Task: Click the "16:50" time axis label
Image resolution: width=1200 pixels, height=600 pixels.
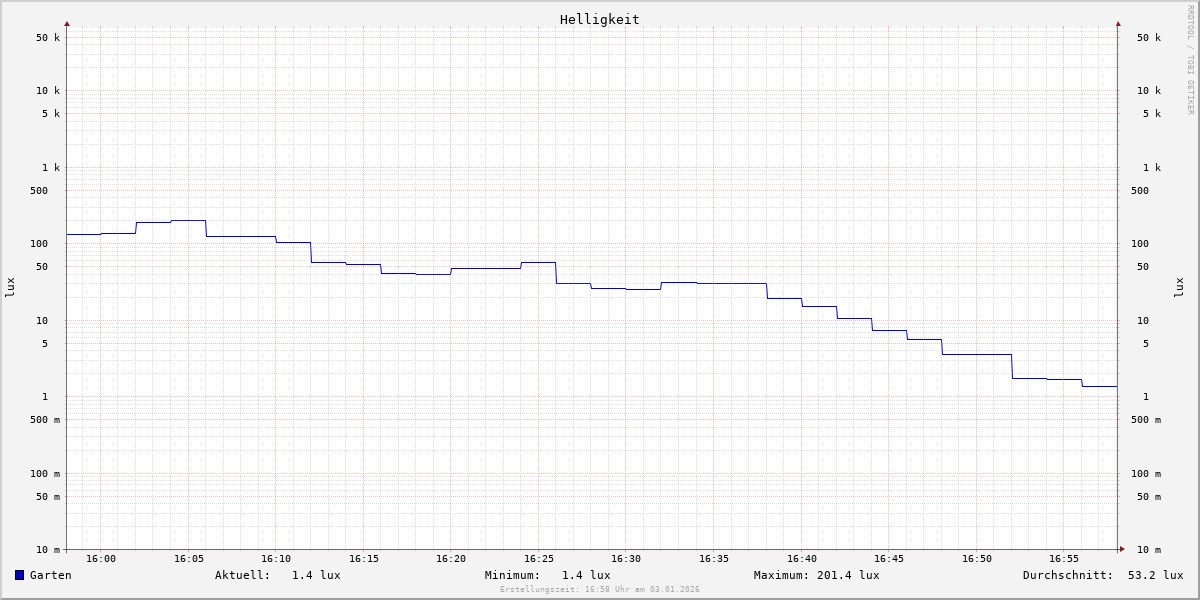Action: coord(977,559)
